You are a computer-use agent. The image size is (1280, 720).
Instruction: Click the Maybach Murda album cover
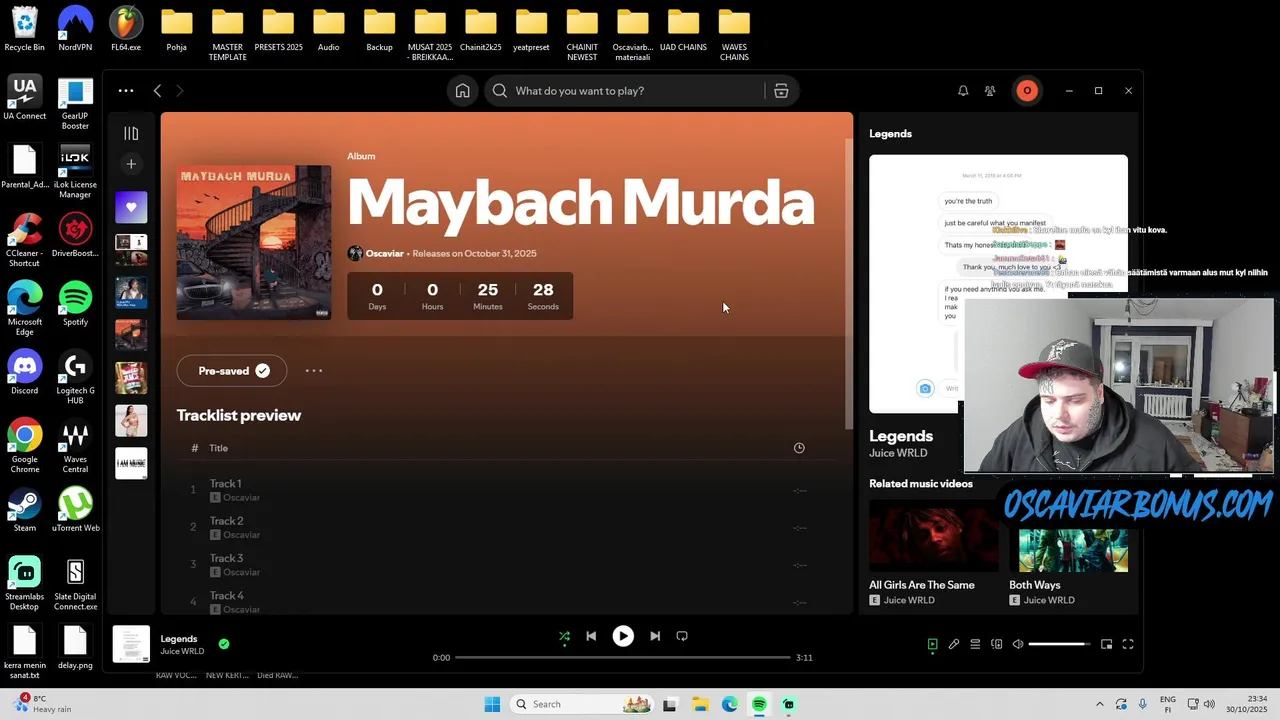pos(254,243)
